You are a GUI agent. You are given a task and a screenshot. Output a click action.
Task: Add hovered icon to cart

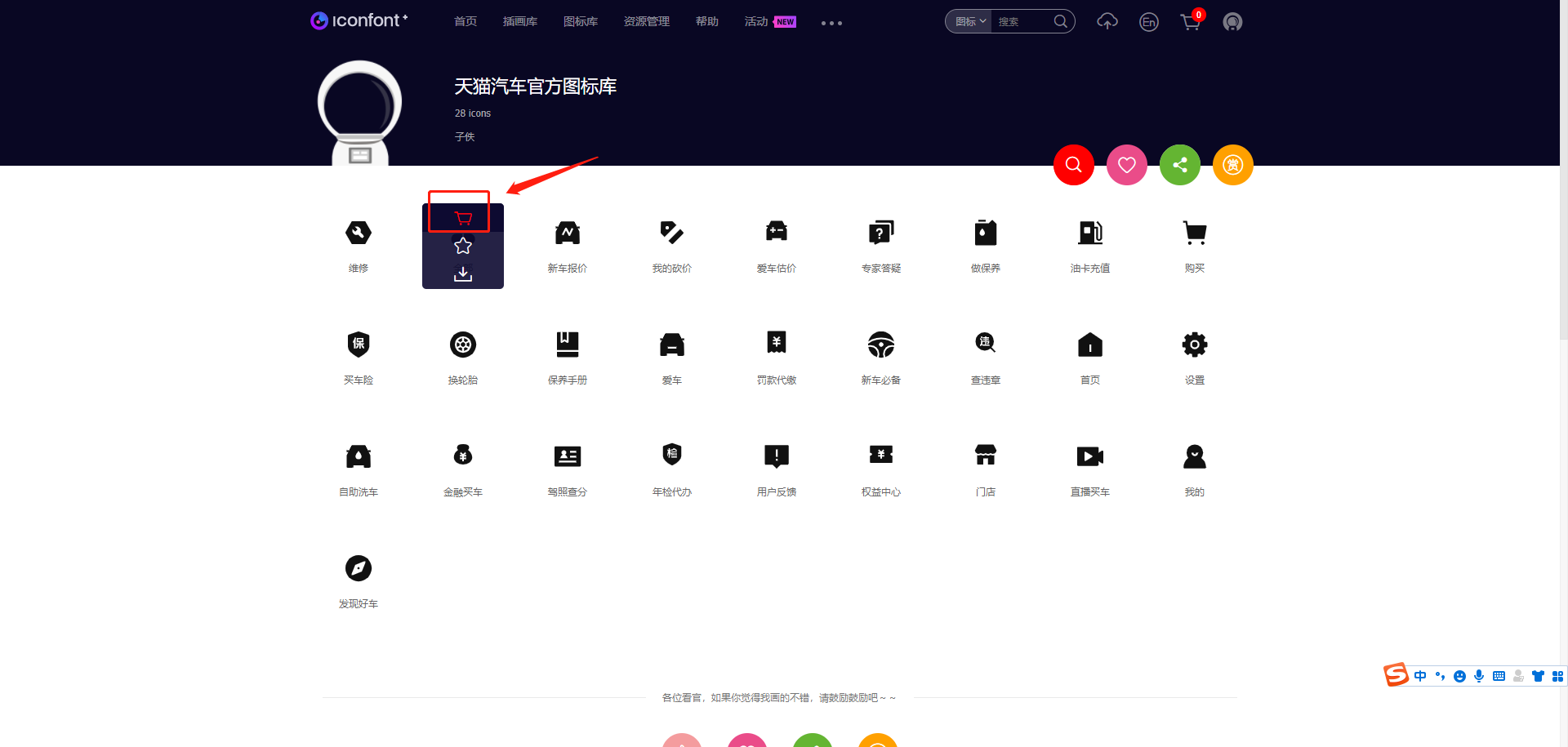[x=463, y=218]
